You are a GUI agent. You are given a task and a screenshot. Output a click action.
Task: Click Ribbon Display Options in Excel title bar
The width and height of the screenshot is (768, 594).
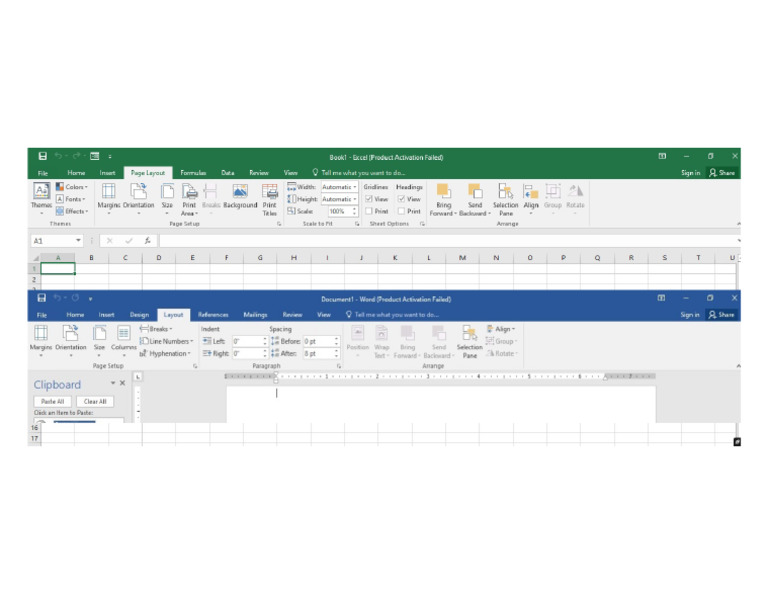coord(662,156)
